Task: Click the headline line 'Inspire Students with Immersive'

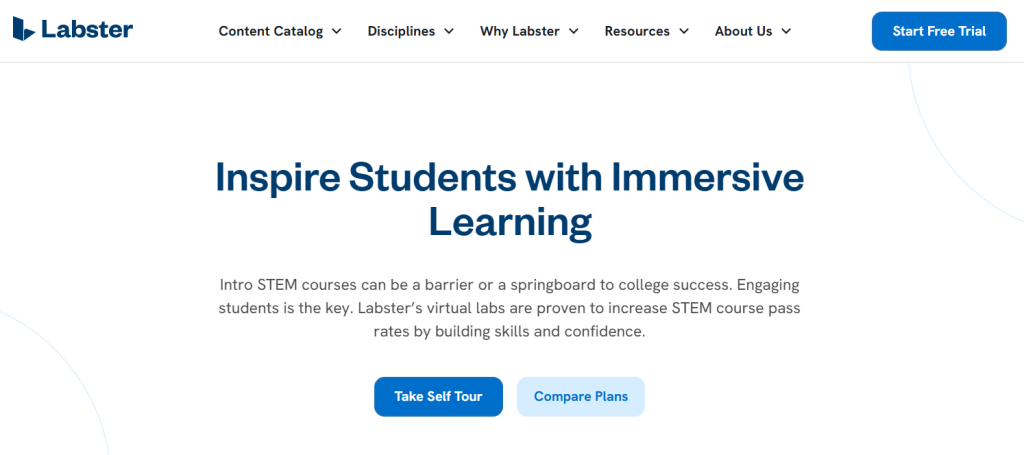Action: [510, 178]
